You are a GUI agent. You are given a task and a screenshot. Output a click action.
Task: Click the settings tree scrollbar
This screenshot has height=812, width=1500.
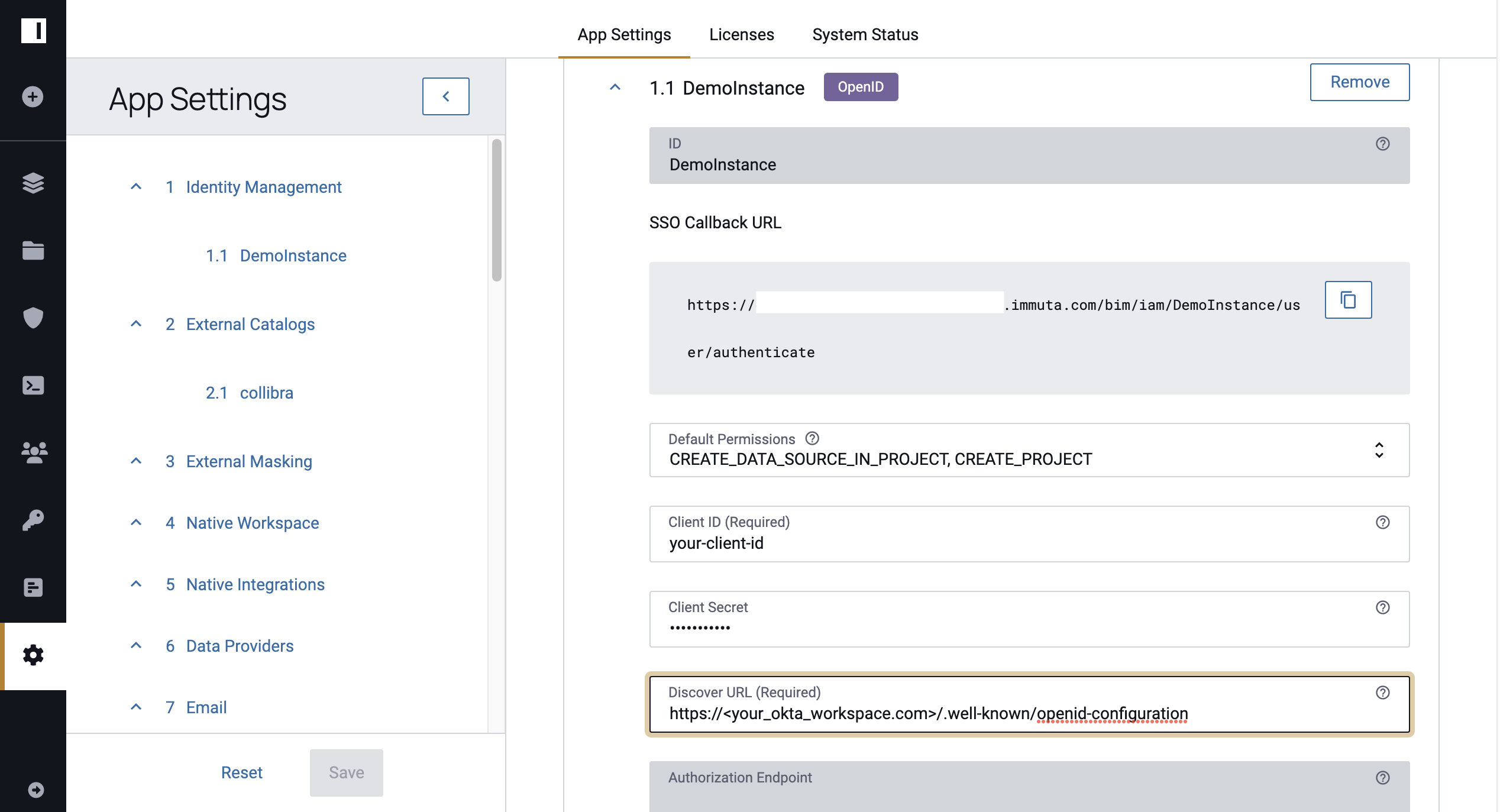click(x=497, y=210)
